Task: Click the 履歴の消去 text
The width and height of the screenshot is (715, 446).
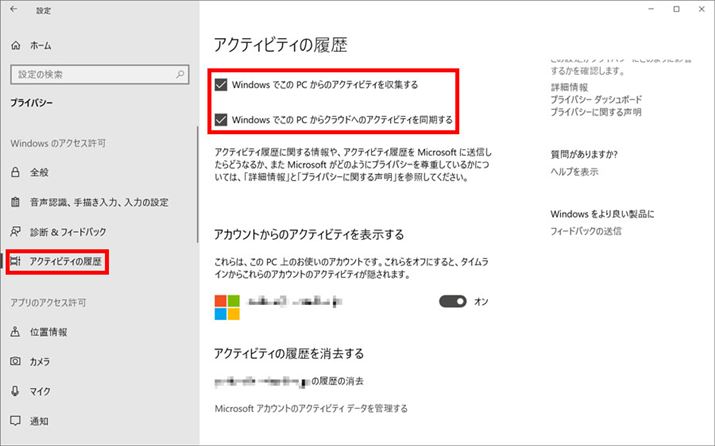Action: 337,381
